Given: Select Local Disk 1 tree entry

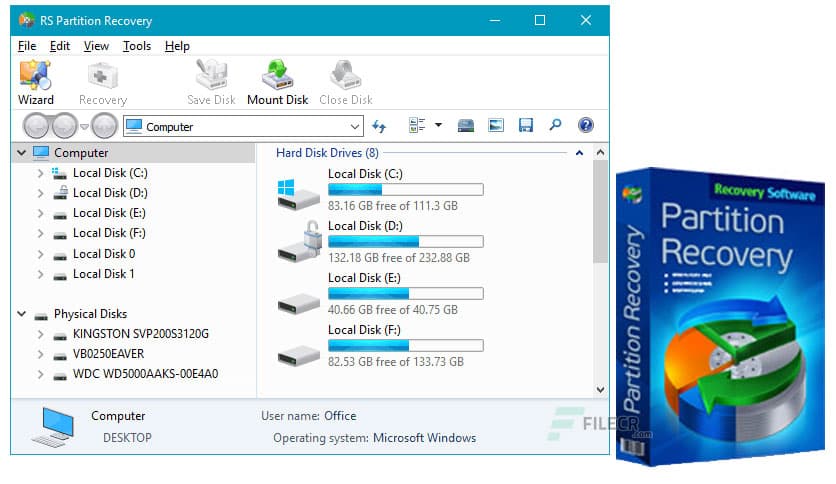Looking at the screenshot, I should (104, 275).
